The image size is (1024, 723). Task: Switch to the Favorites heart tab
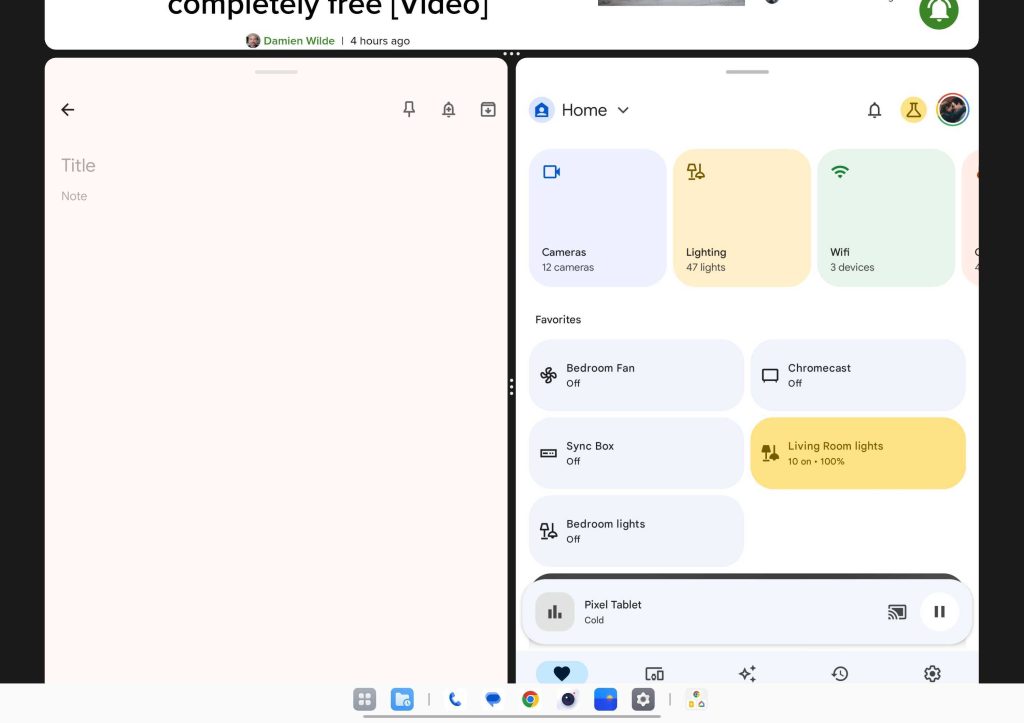click(562, 673)
